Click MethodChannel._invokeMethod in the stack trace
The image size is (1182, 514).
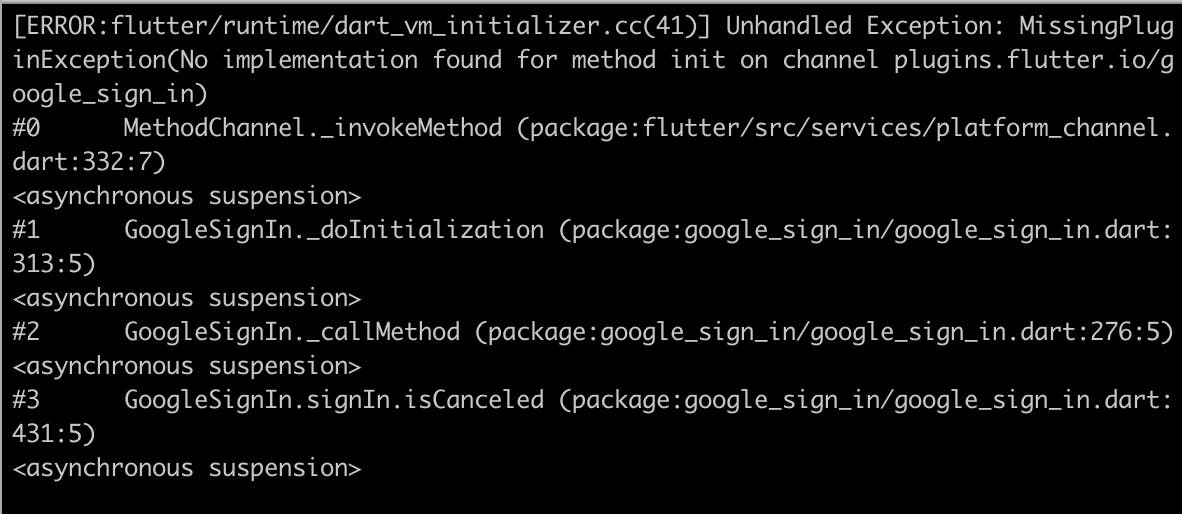(313, 128)
